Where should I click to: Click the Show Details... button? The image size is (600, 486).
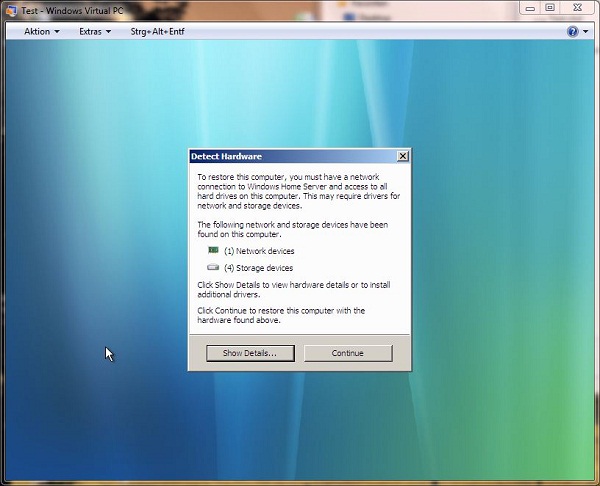pyautogui.click(x=250, y=353)
